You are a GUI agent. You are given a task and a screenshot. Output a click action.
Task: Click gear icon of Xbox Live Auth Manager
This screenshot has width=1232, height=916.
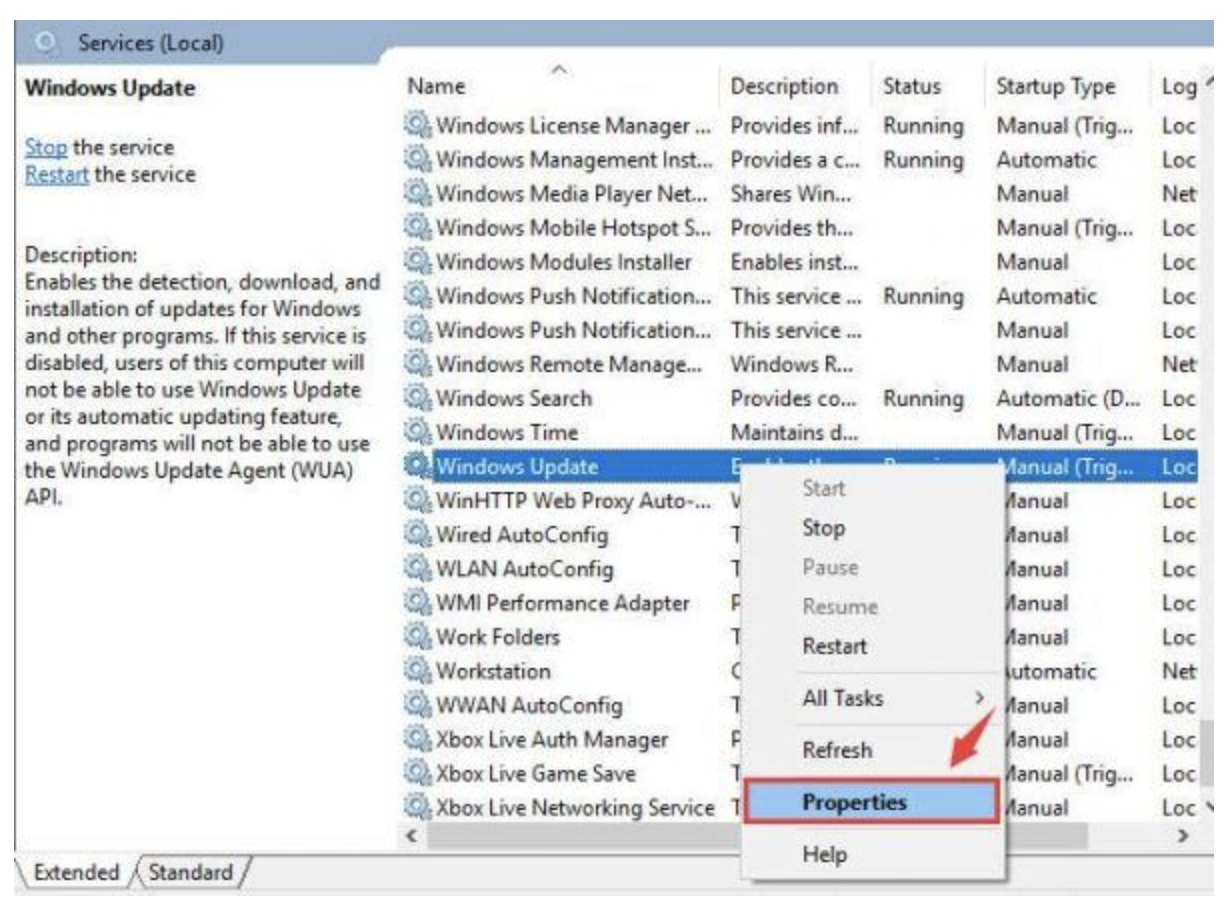click(x=416, y=740)
